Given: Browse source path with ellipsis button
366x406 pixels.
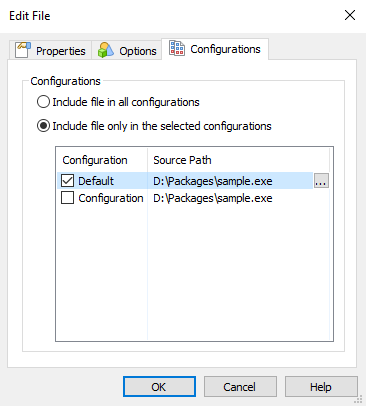Looking at the screenshot, I should tap(321, 181).
